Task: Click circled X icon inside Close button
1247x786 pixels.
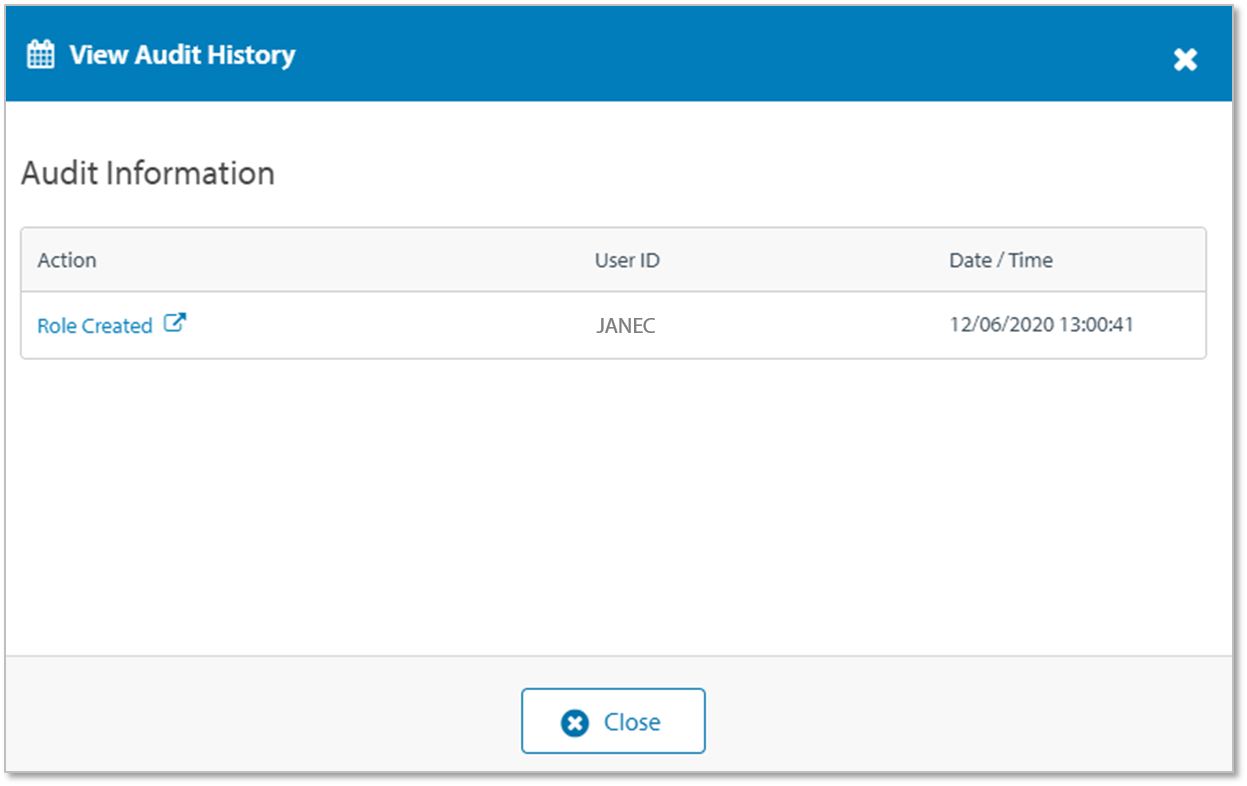Action: [575, 722]
